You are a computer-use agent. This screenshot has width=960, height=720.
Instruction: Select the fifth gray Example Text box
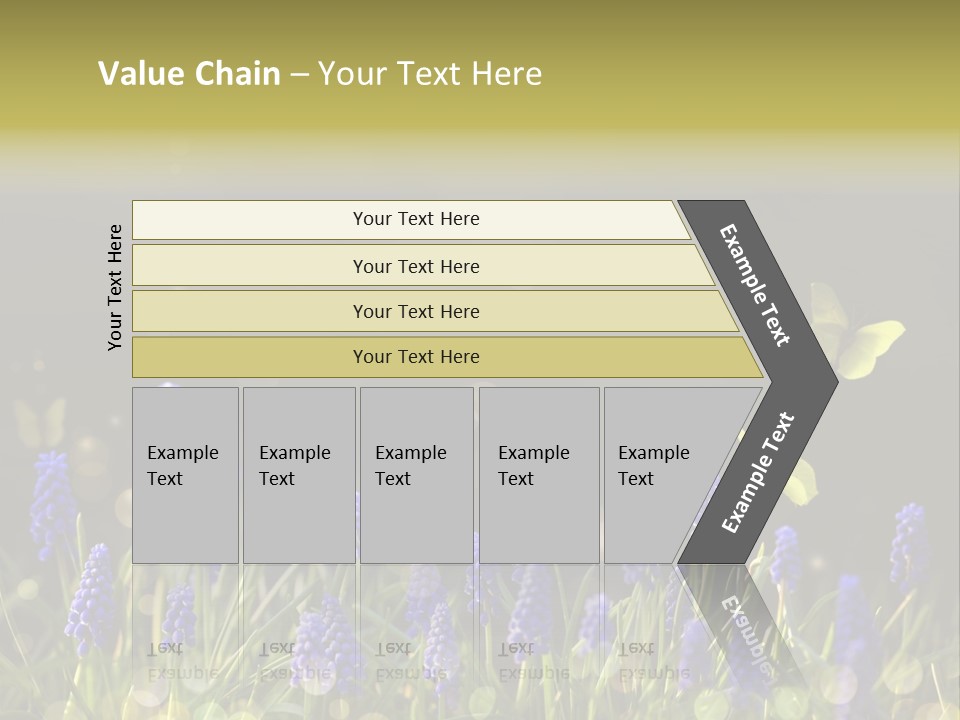coord(661,475)
